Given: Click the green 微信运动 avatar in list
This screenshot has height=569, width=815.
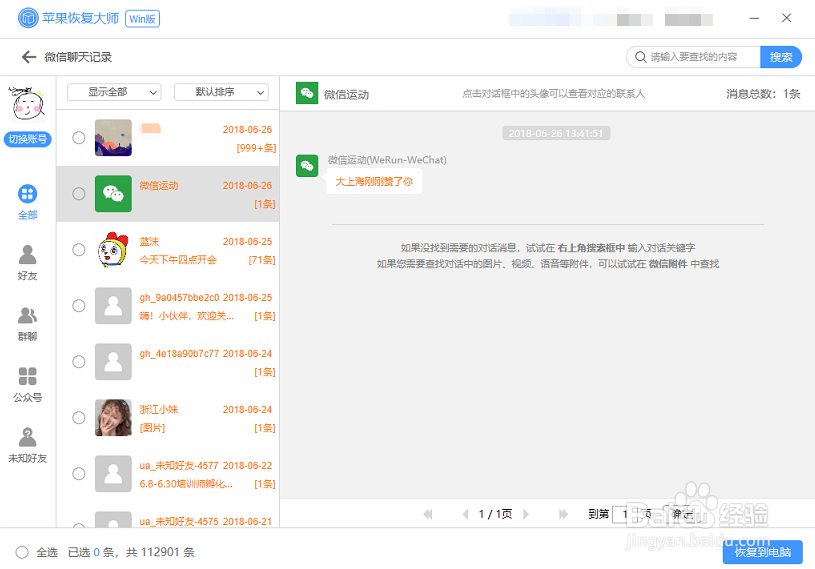Looking at the screenshot, I should click(113, 194).
